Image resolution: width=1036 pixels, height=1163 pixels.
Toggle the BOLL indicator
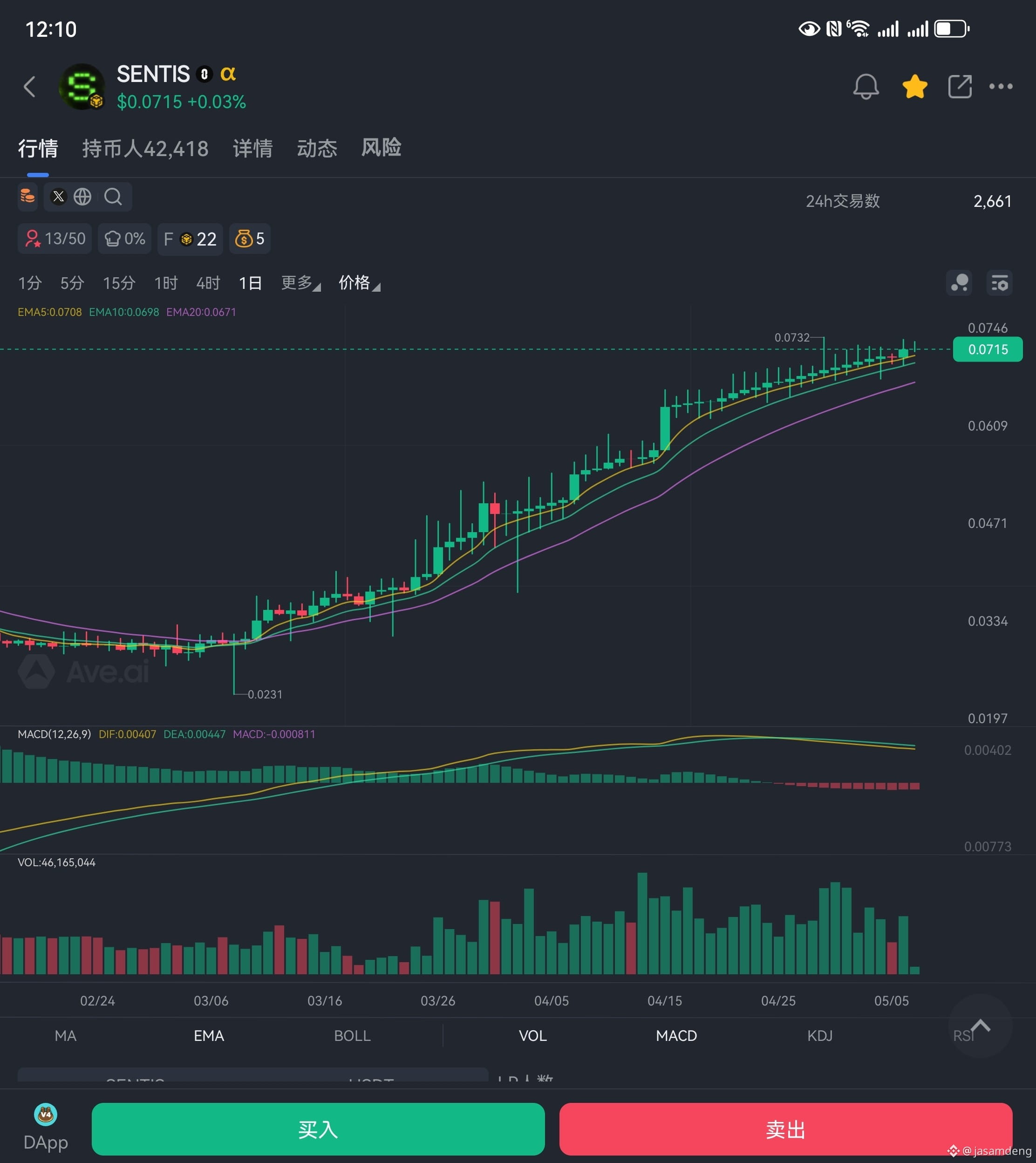click(x=352, y=1035)
